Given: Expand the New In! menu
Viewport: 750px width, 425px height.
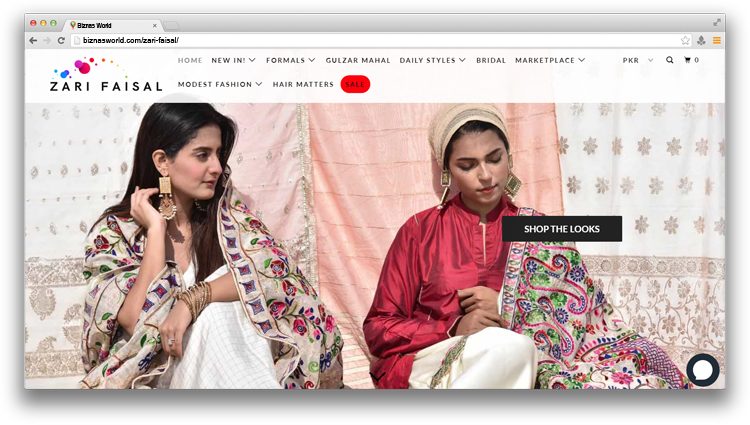Looking at the screenshot, I should coord(233,60).
